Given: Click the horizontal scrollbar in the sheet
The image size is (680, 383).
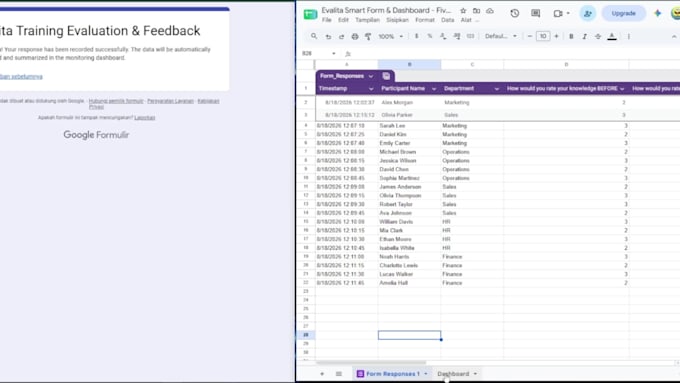Looking at the screenshot, I should point(371,363).
